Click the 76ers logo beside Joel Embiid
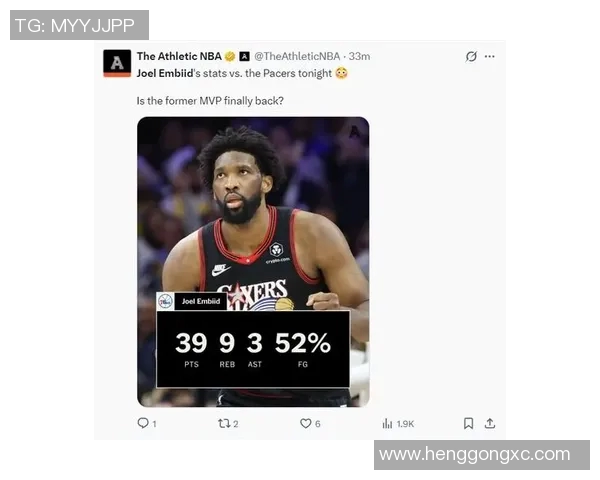The width and height of the screenshot is (600, 480). coord(165,301)
